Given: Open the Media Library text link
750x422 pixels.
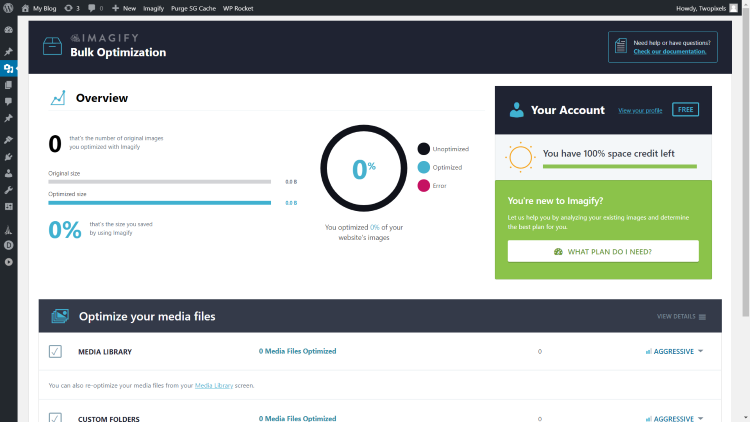Looking at the screenshot, I should 214,385.
